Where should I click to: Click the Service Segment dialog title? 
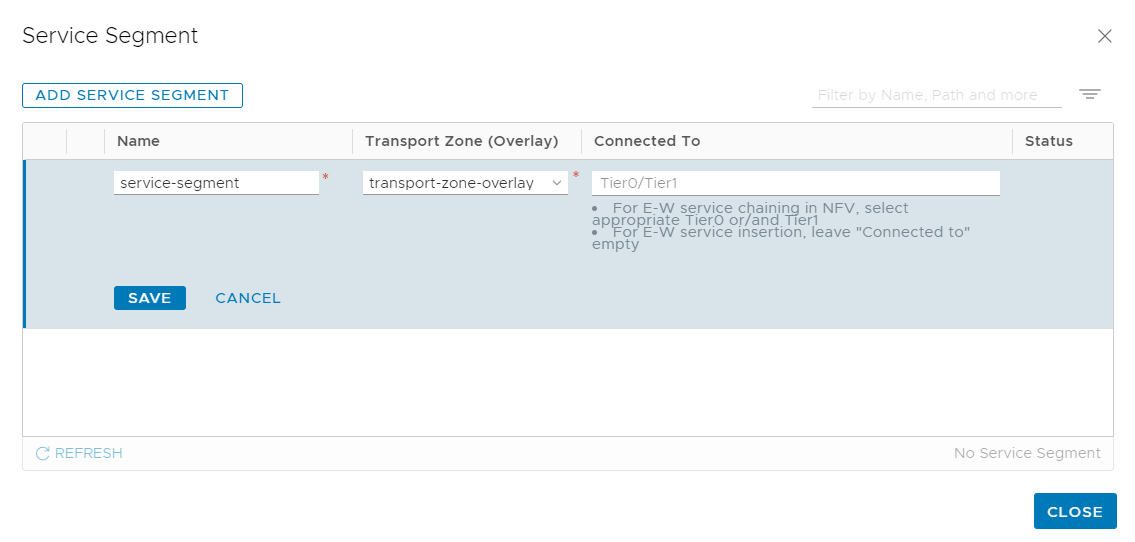coord(110,36)
